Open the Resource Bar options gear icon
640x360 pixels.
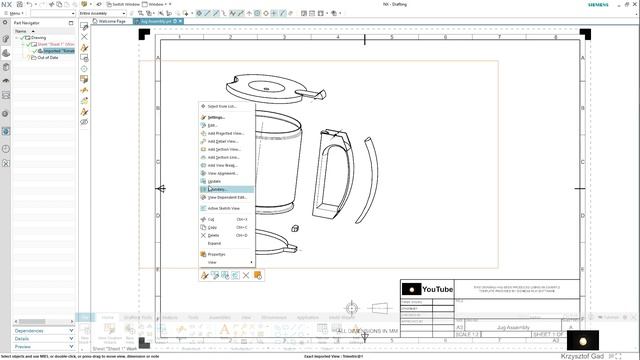pos(5,23)
